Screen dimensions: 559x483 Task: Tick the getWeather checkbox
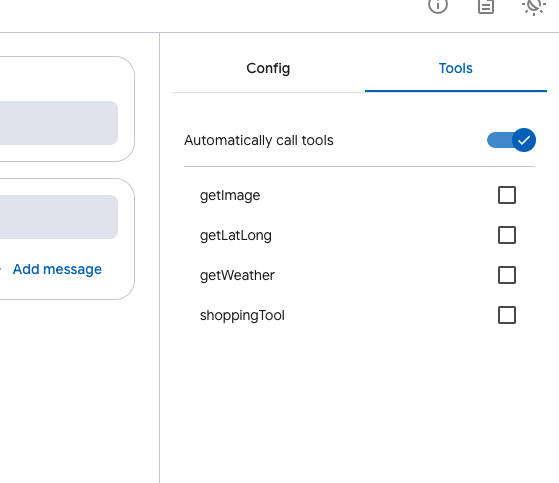[x=507, y=275]
